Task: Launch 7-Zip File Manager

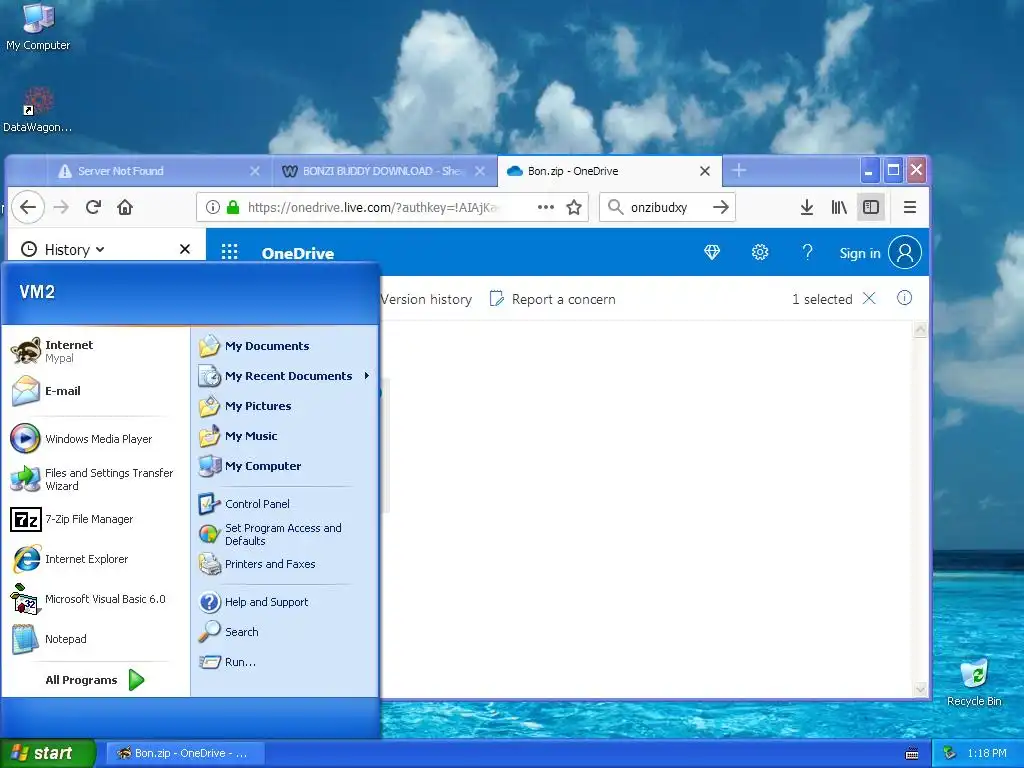Action: [95, 519]
